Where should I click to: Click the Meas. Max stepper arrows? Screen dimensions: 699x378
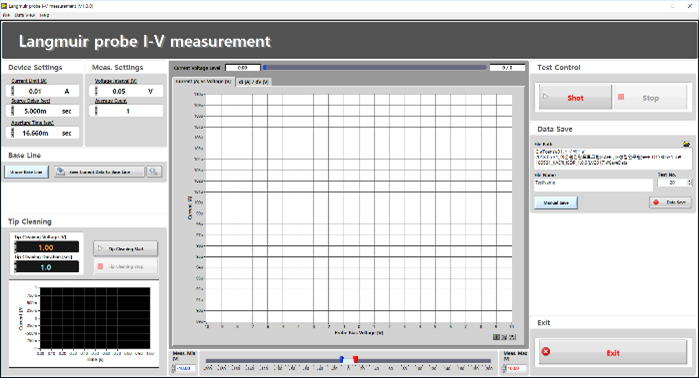(504, 369)
